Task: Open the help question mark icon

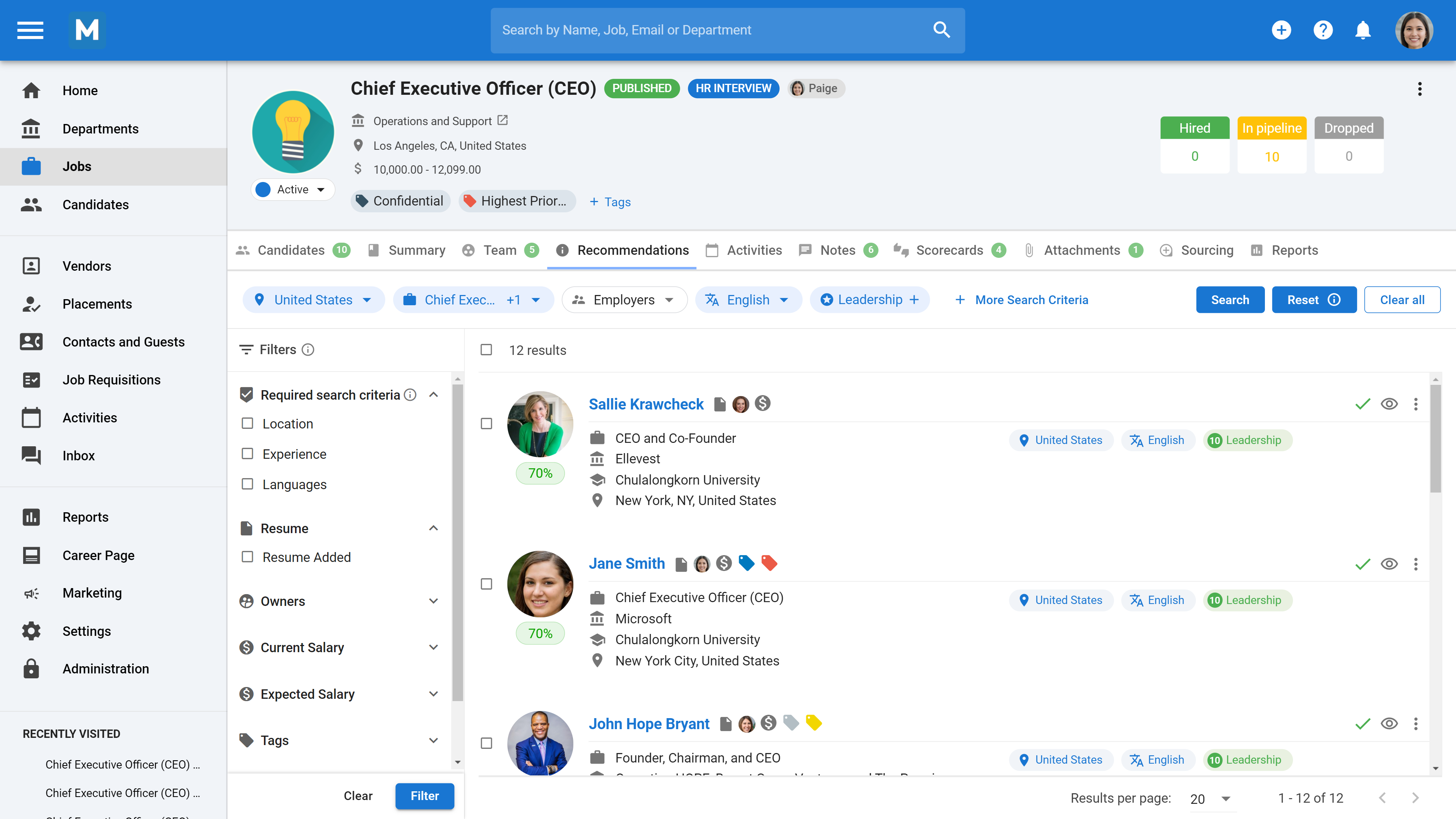Action: point(1323,30)
